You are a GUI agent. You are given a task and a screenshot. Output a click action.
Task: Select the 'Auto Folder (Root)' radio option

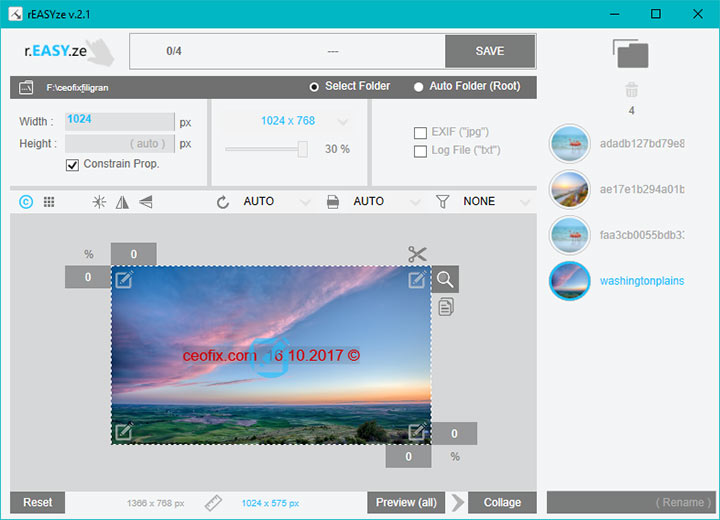click(x=418, y=87)
